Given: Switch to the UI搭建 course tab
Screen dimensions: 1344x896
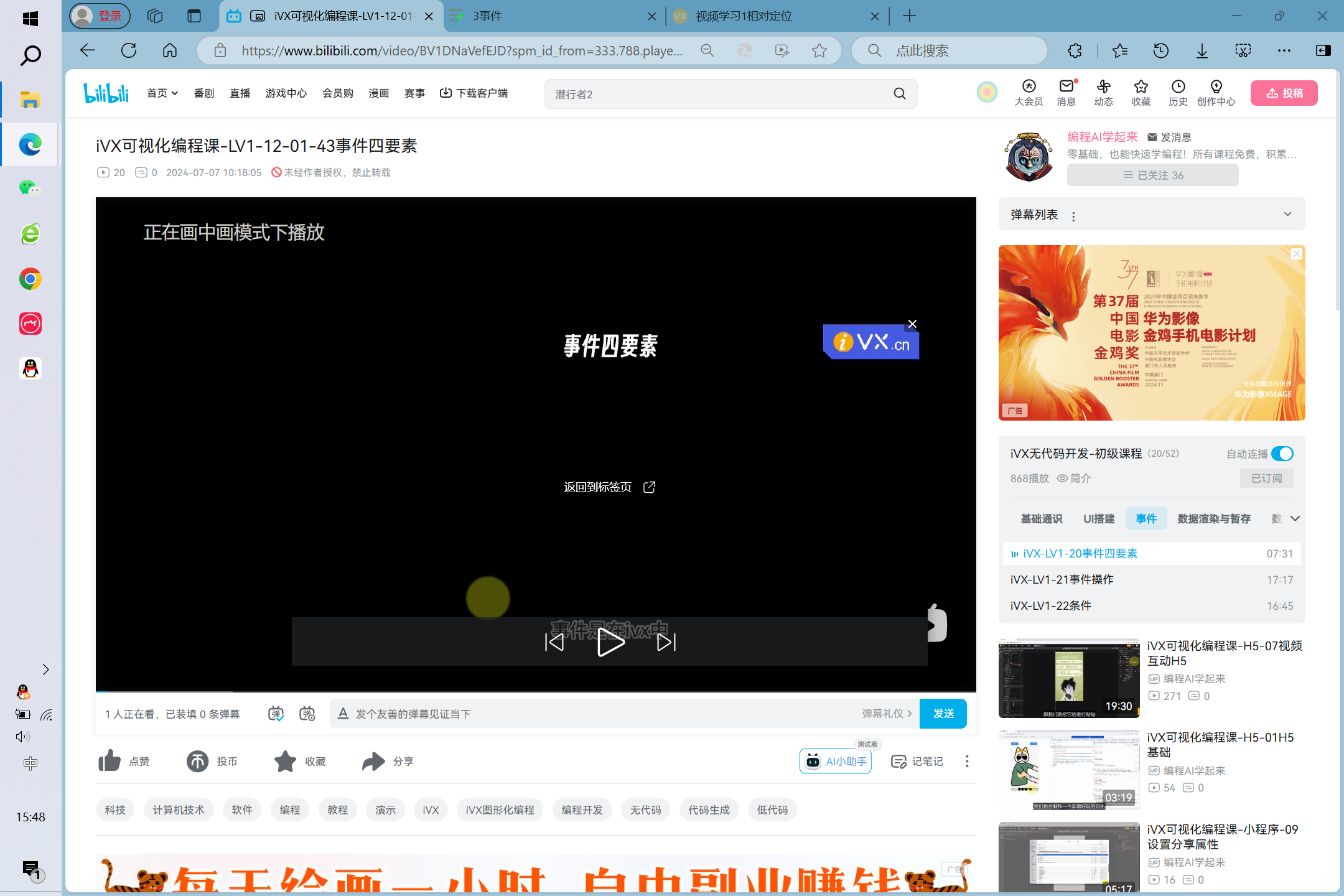Looking at the screenshot, I should (x=1099, y=518).
